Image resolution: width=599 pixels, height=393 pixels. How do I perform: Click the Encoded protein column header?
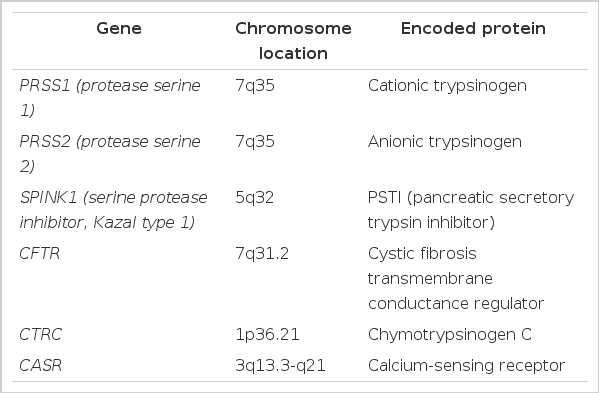(x=473, y=29)
